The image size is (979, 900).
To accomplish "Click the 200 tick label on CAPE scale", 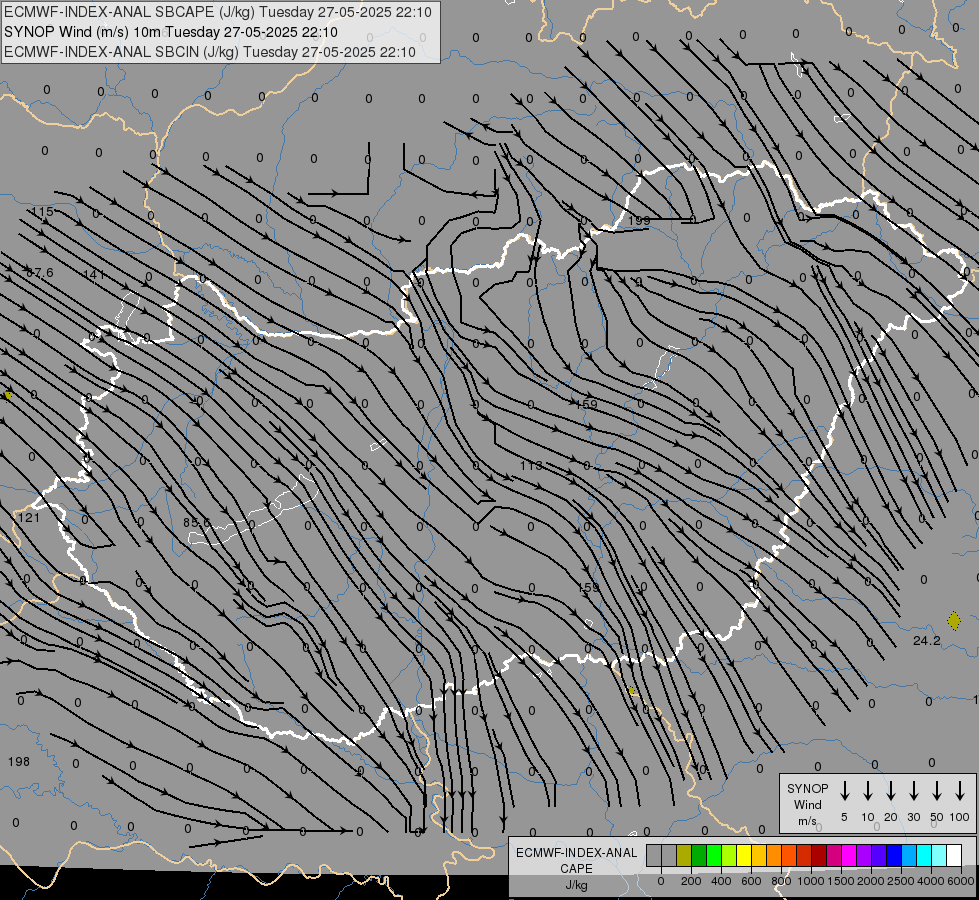I will click(691, 881).
